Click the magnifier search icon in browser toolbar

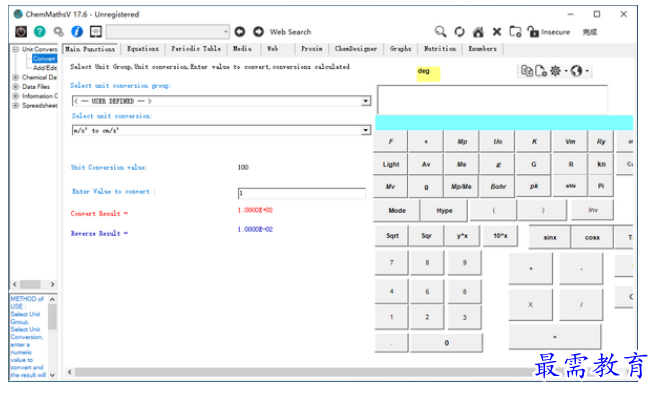pyautogui.click(x=440, y=31)
